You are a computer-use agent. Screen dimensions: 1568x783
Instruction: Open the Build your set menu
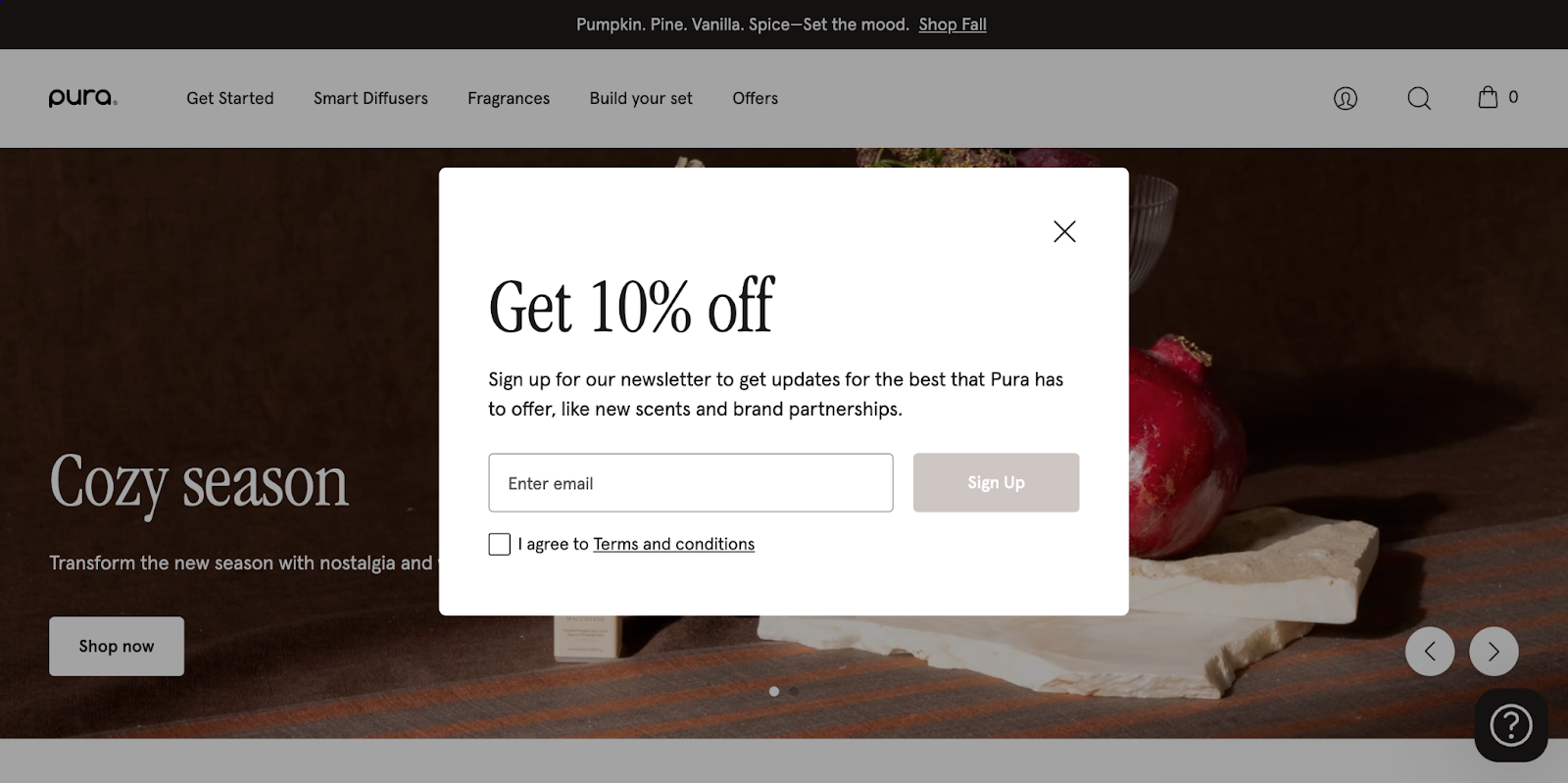[x=640, y=98]
